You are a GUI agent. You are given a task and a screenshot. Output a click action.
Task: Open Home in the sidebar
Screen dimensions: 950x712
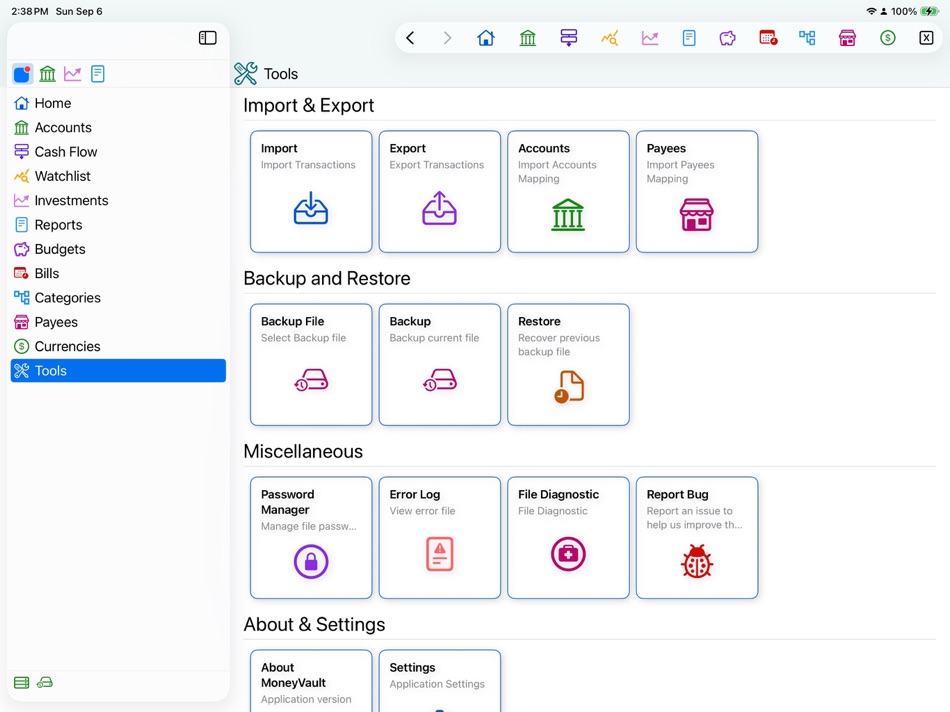coord(118,103)
